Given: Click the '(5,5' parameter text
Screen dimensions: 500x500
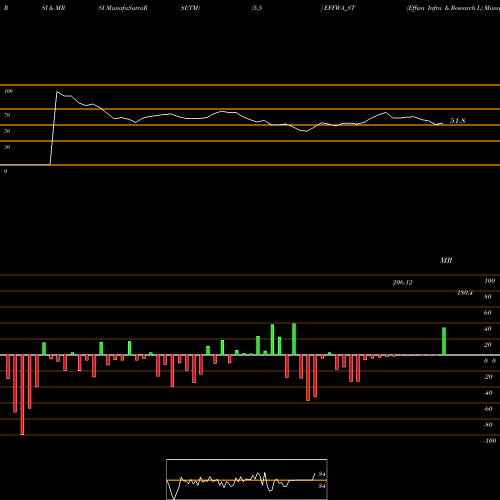Looking at the screenshot, I should pyautogui.click(x=257, y=8).
